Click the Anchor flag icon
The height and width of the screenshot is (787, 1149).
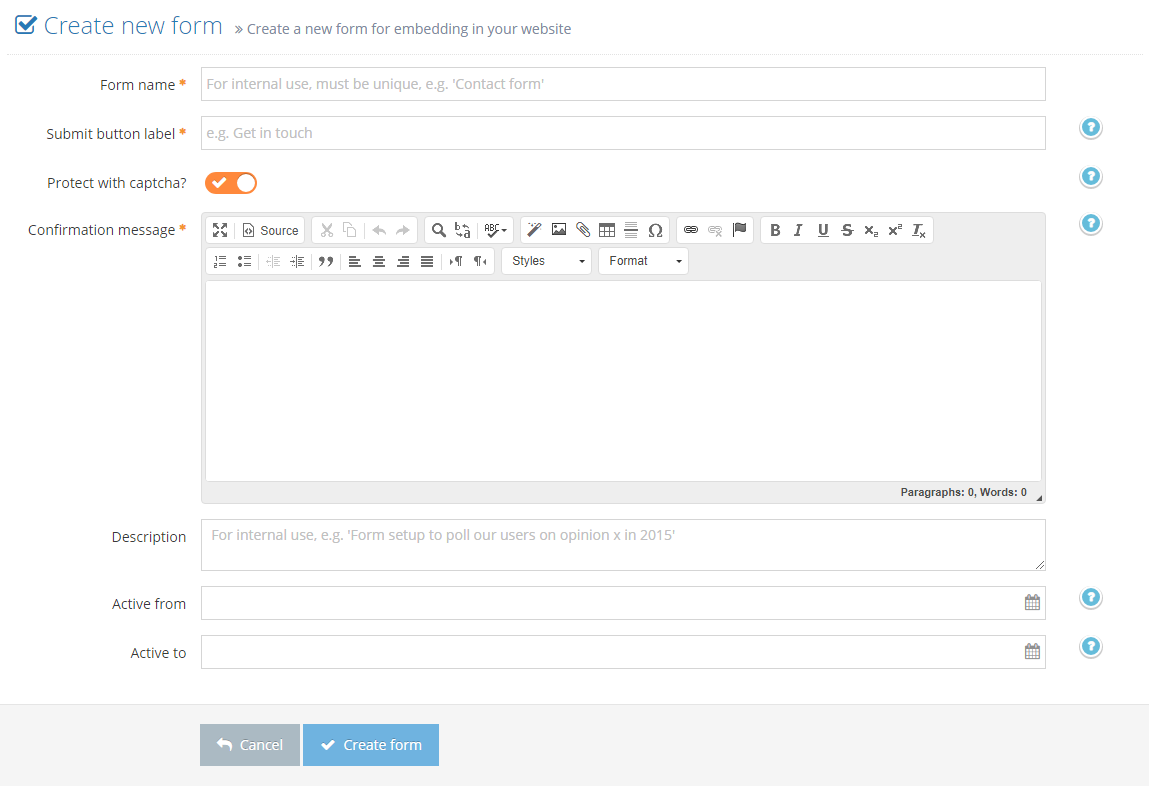(739, 230)
